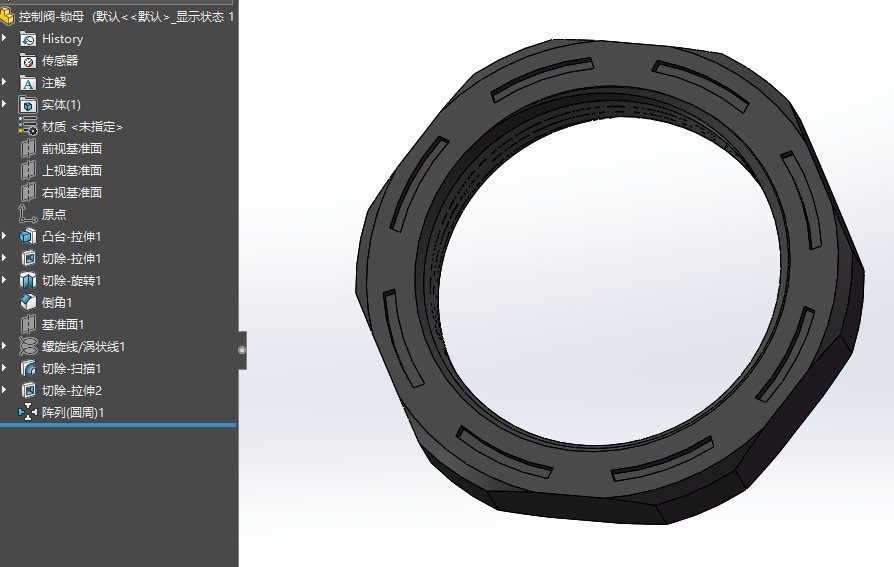Select the History folder icon
894x567 pixels.
(x=27, y=39)
